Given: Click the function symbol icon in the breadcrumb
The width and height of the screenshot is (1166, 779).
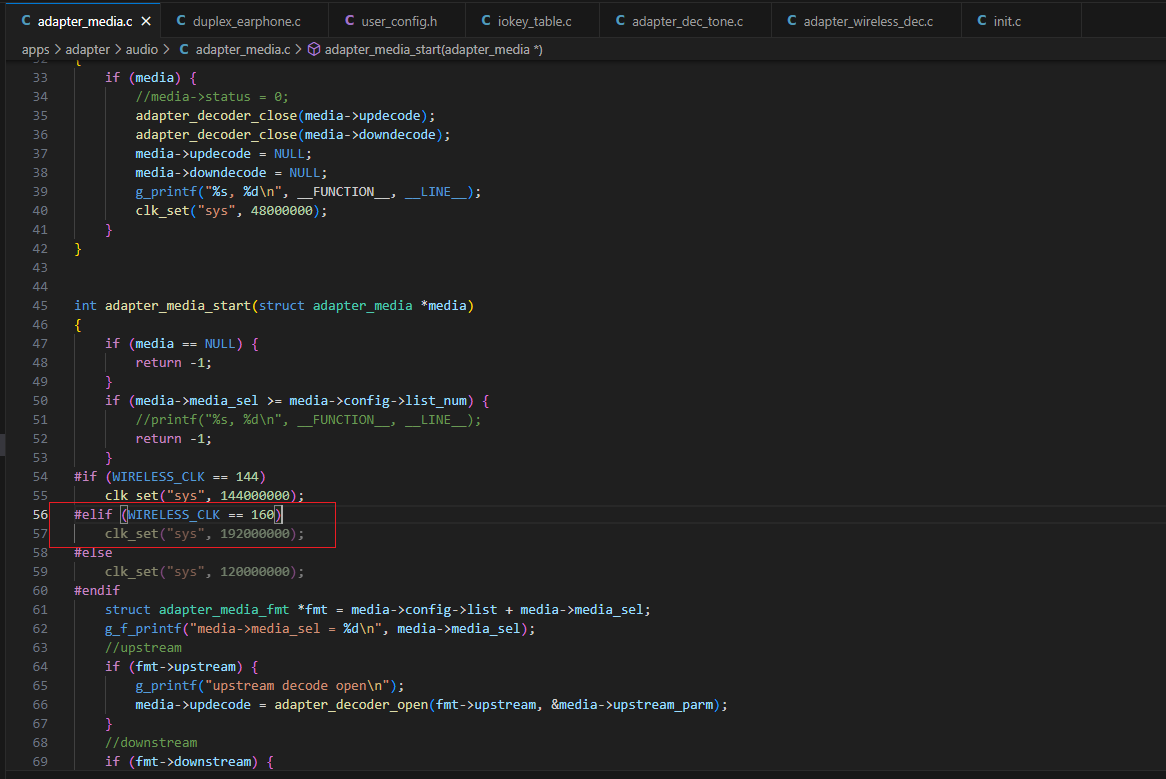Looking at the screenshot, I should pyautogui.click(x=314, y=49).
